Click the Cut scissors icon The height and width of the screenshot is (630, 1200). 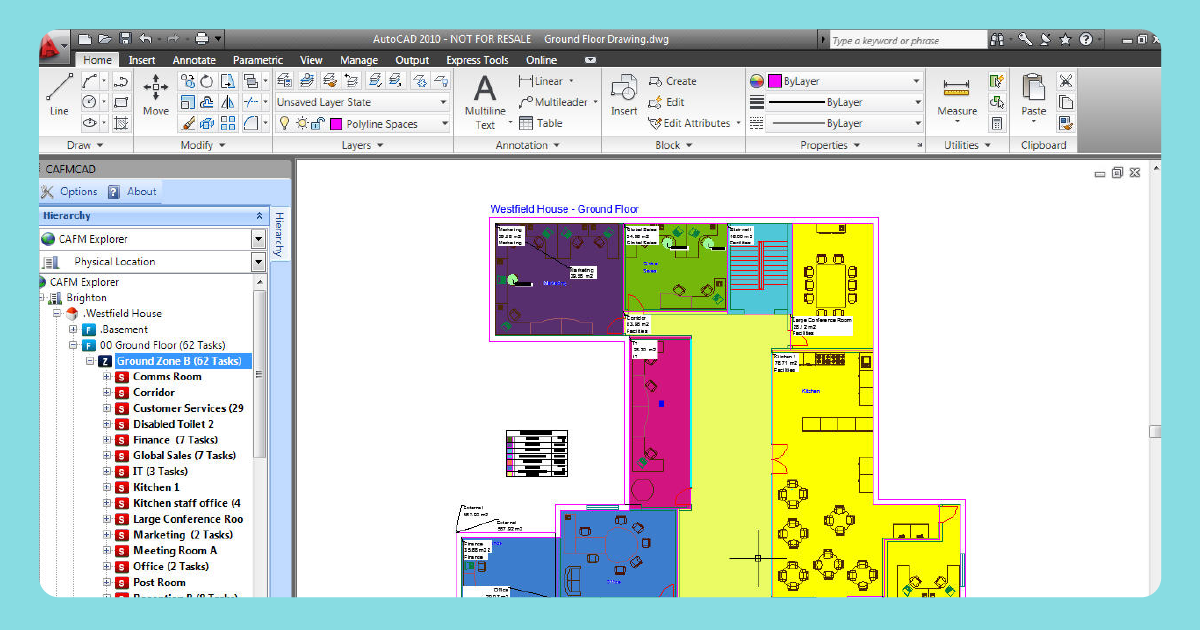point(1066,81)
